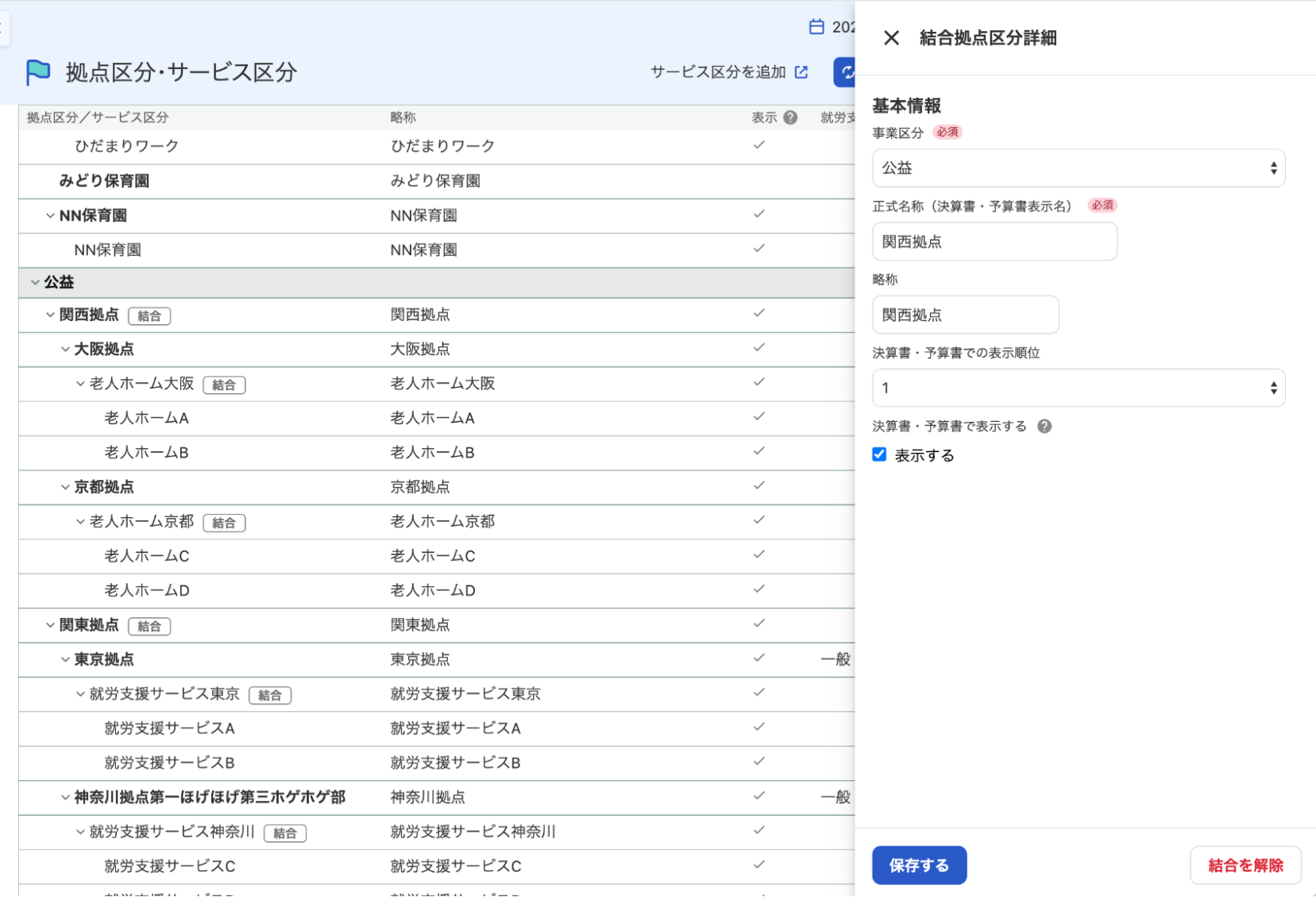Click the 表示 checkmark in 就労支援サービスB row
Viewport: 1316px width, 897px height.
pos(759,761)
